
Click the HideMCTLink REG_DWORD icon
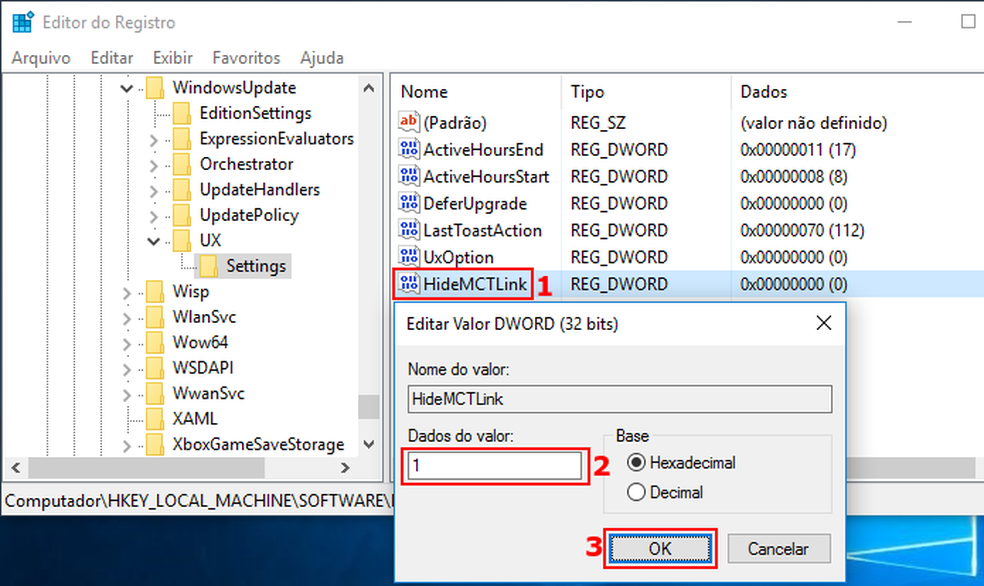(410, 284)
